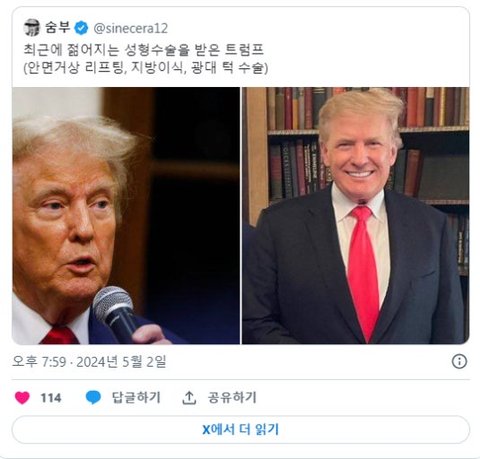Select the 답글하기 reply label
Image resolution: width=480 pixels, height=459 pixels.
coord(136,397)
